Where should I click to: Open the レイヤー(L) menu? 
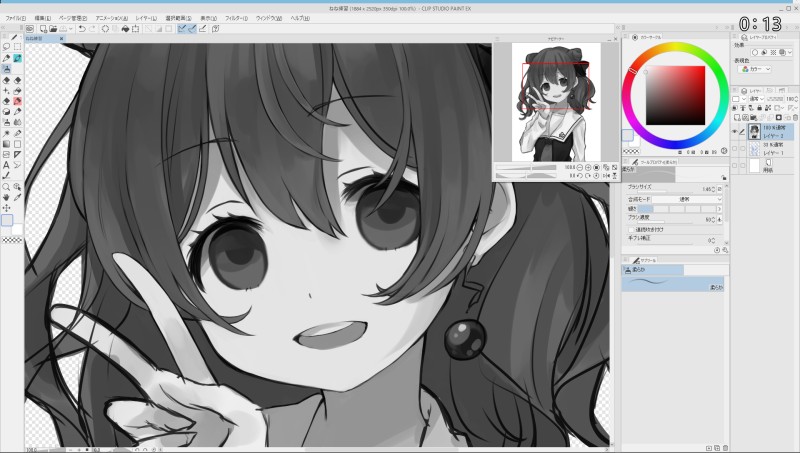(146, 18)
